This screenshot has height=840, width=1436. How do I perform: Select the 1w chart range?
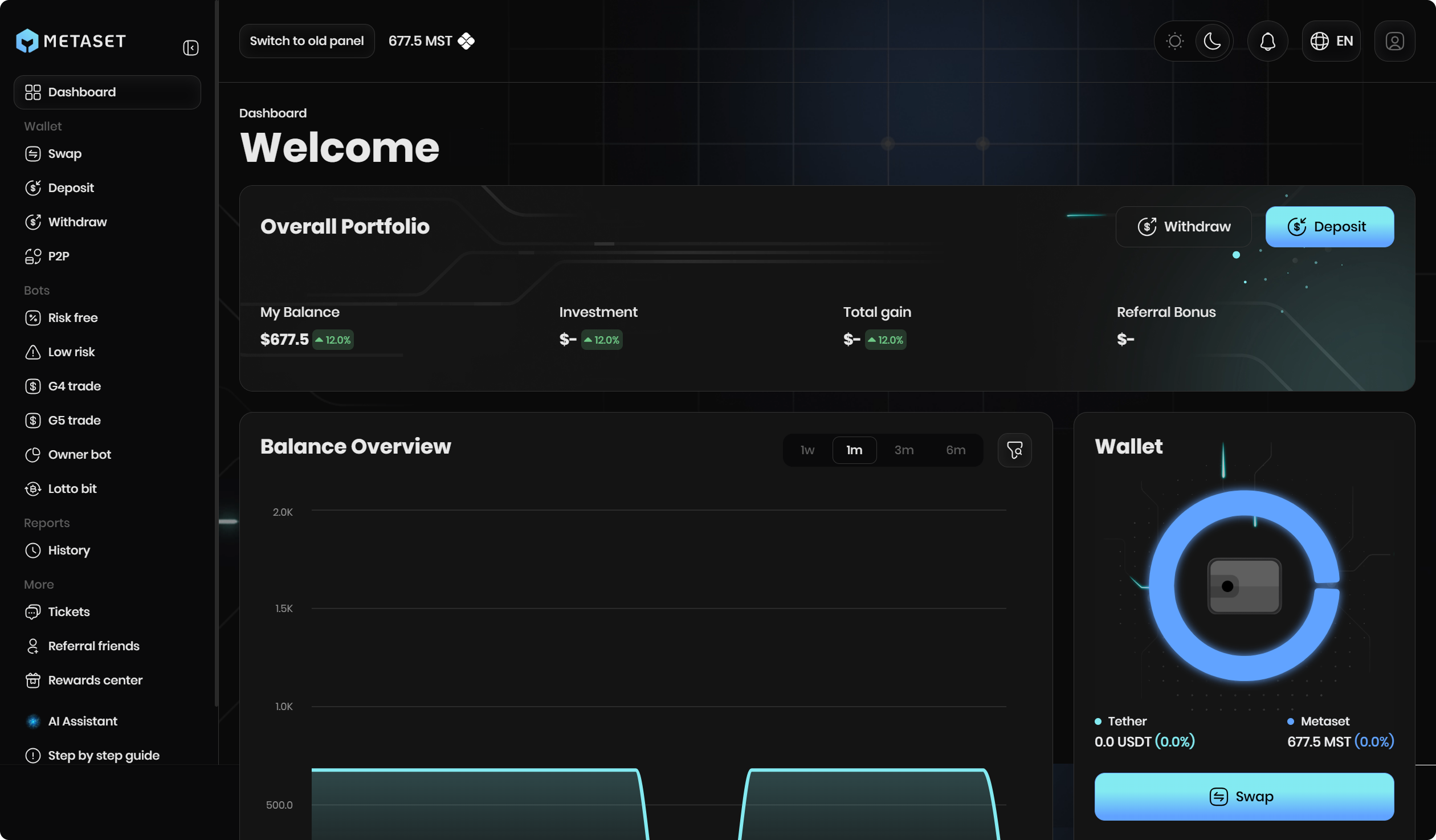click(x=807, y=450)
